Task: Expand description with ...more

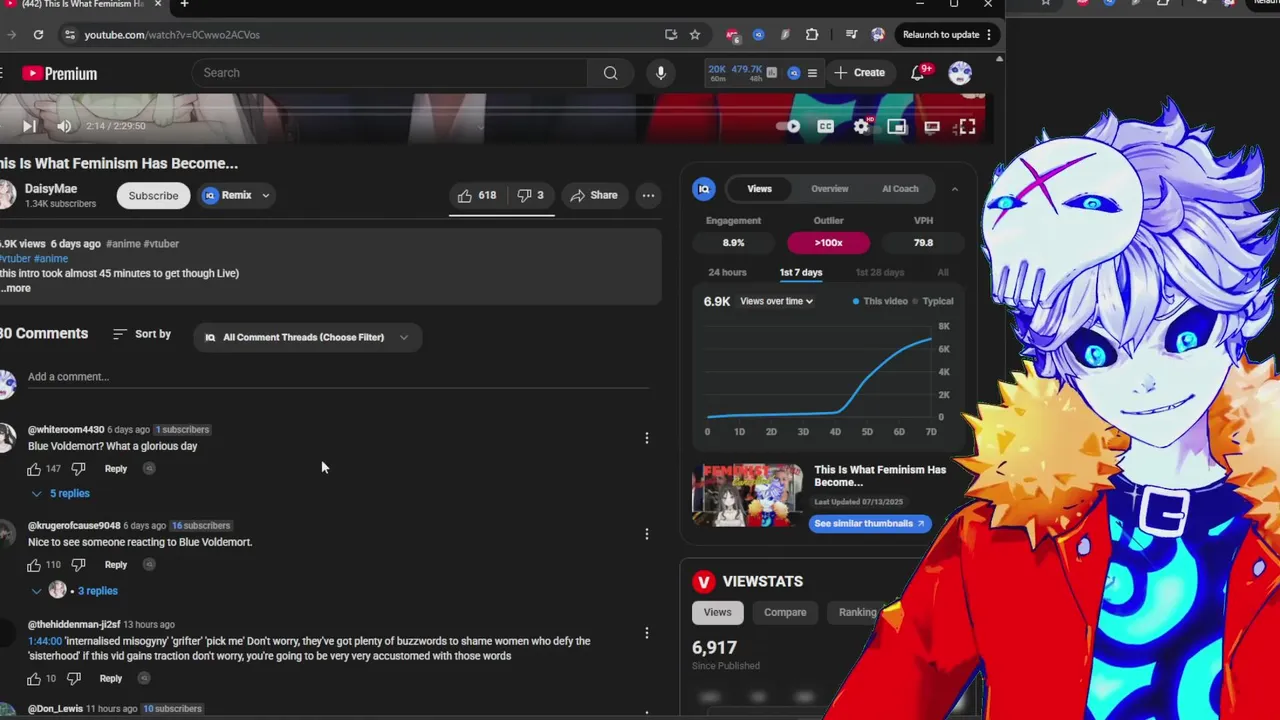Action: pyautogui.click(x=16, y=288)
